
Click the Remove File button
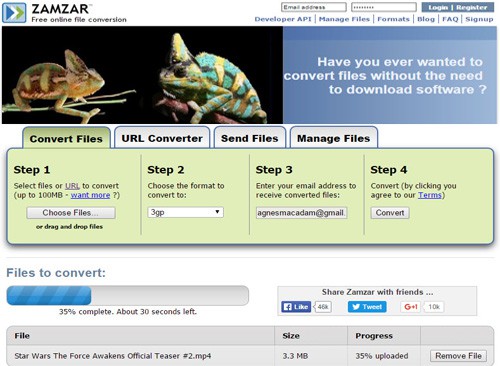point(458,356)
